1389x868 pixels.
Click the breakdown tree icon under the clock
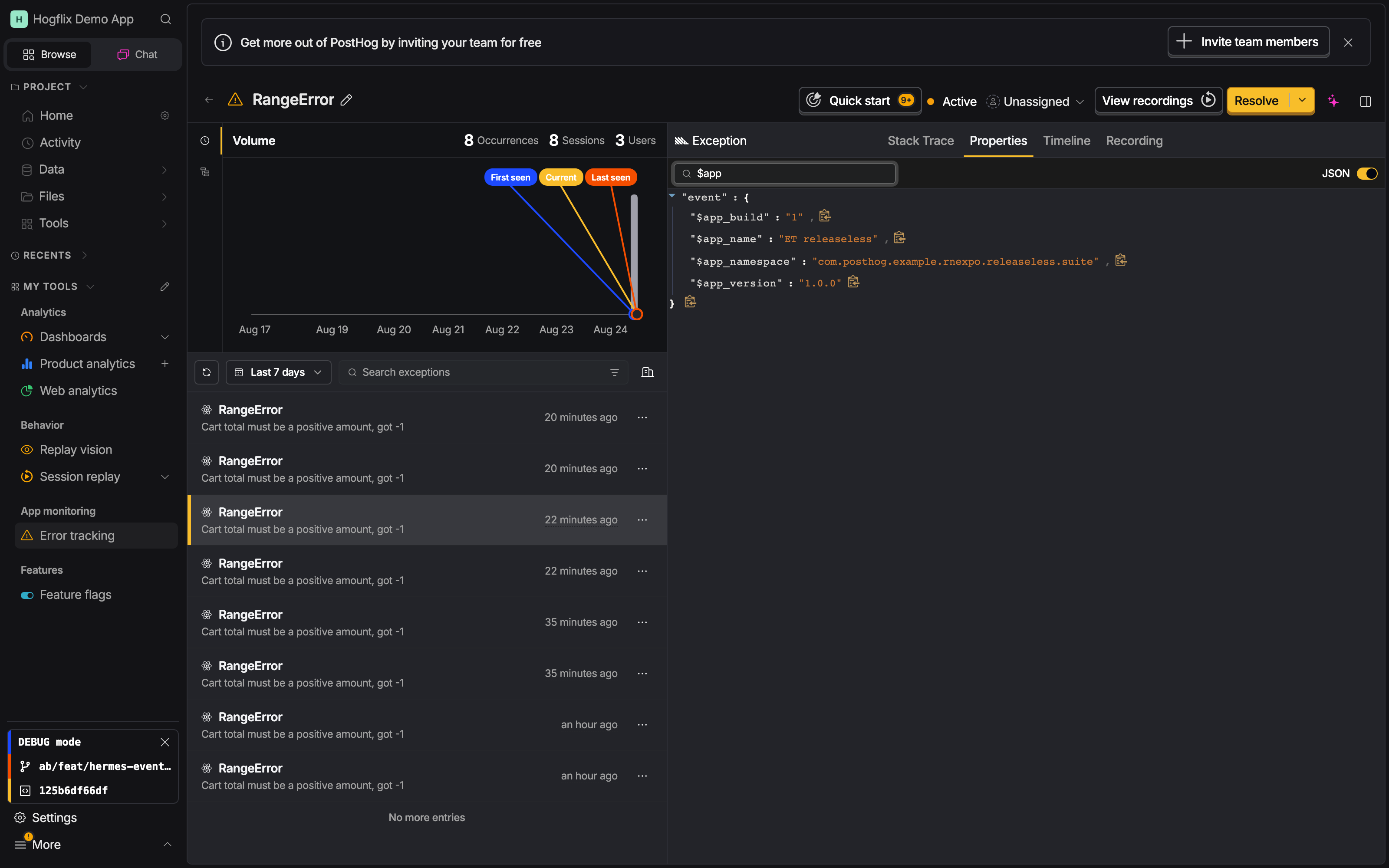205,172
